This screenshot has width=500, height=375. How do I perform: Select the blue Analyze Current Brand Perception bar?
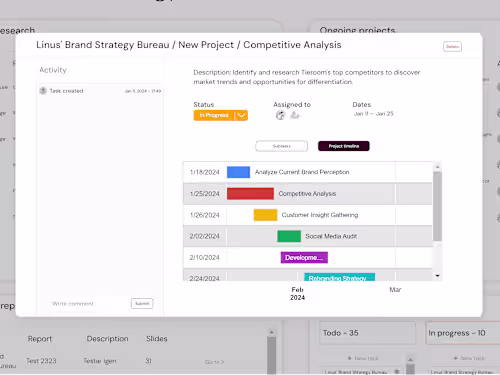click(238, 172)
